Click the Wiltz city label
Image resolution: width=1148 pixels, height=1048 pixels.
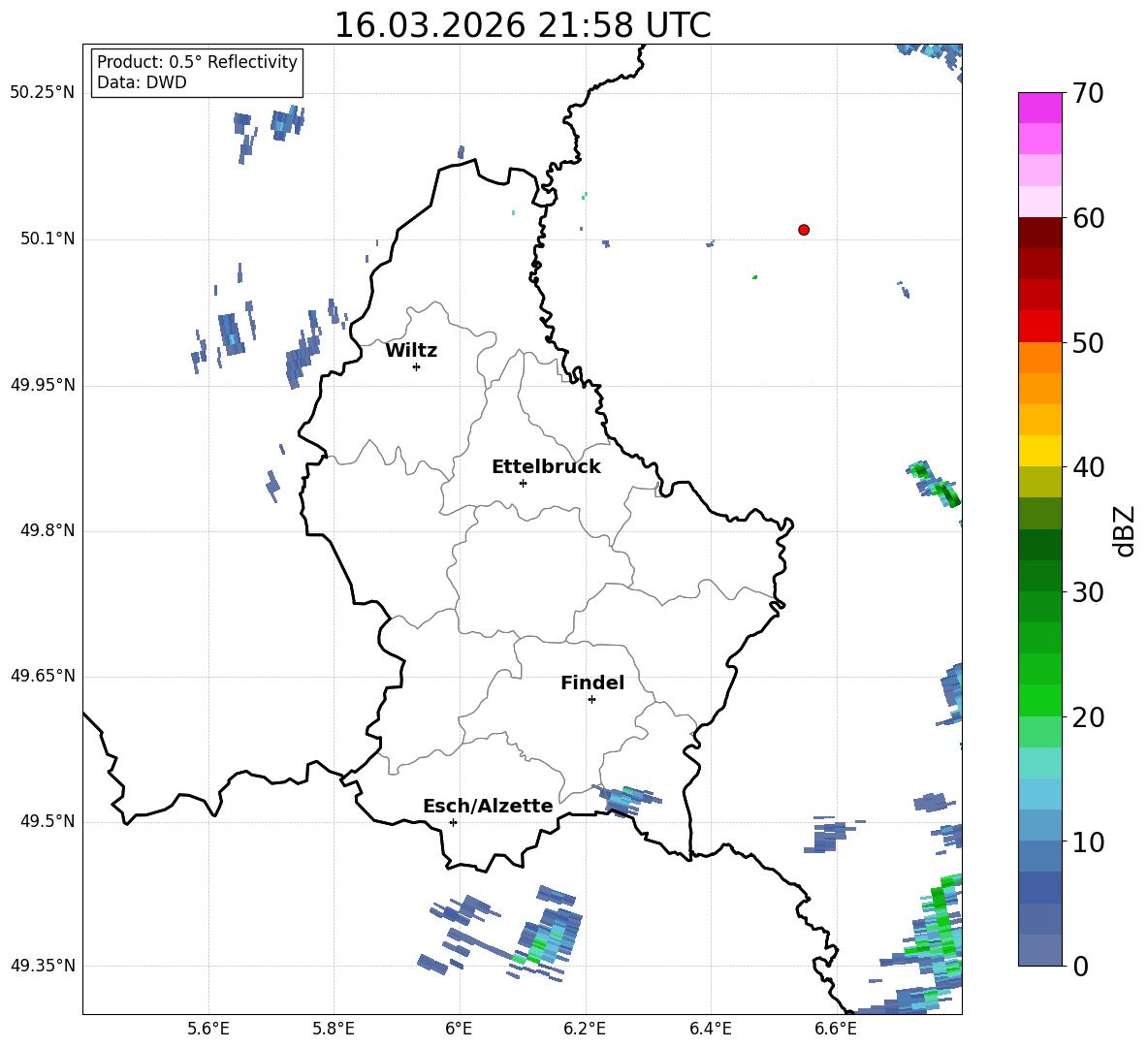click(x=411, y=351)
